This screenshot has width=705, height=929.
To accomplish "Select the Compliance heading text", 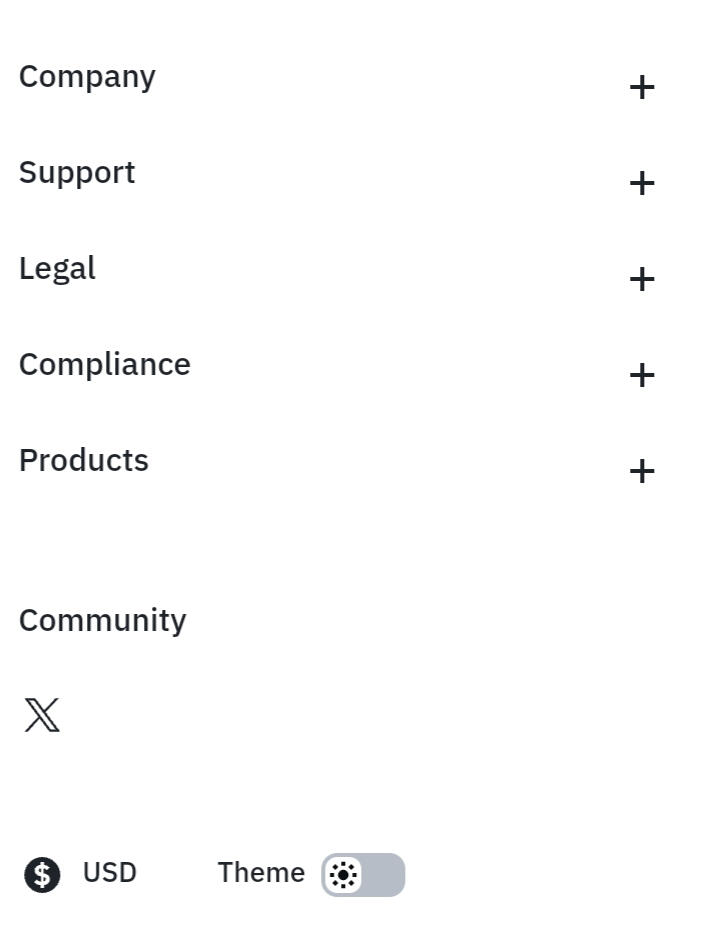I will (105, 364).
